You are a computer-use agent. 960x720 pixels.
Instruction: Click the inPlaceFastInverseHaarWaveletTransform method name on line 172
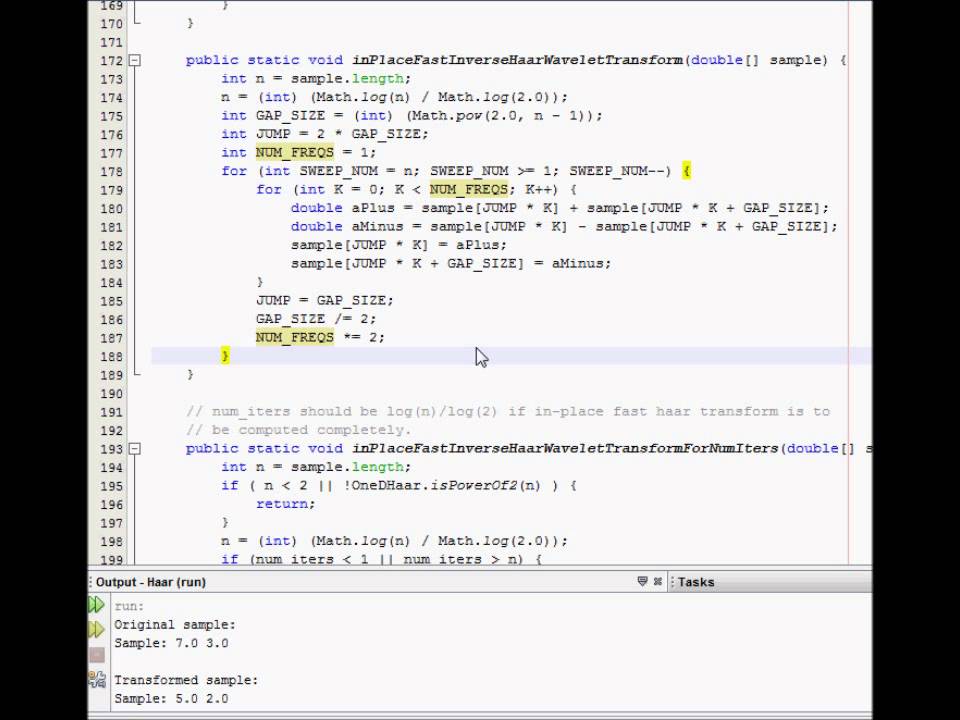517,60
